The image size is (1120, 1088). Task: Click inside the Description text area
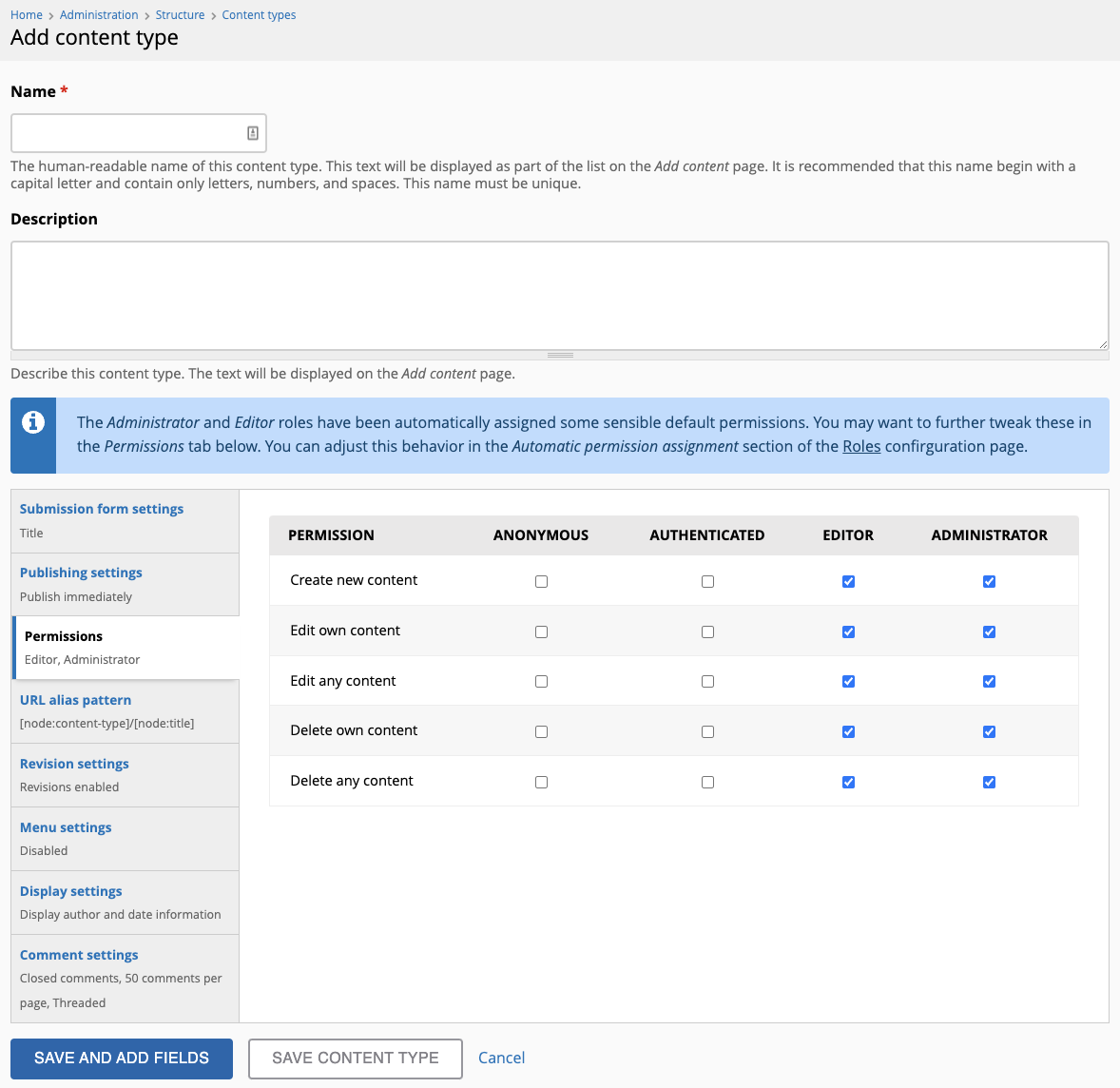[x=560, y=295]
